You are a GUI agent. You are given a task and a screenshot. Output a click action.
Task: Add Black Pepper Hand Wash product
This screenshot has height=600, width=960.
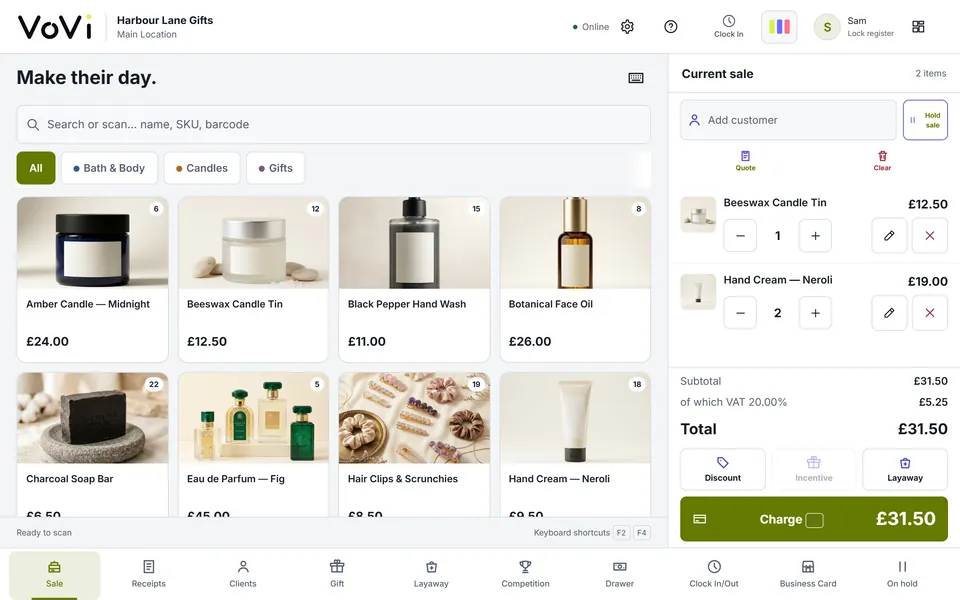click(414, 279)
